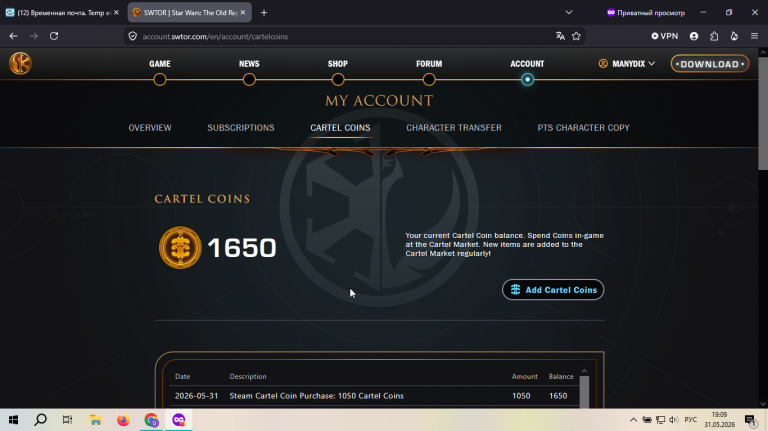Click the Приватный просмотр indicator

(x=646, y=13)
